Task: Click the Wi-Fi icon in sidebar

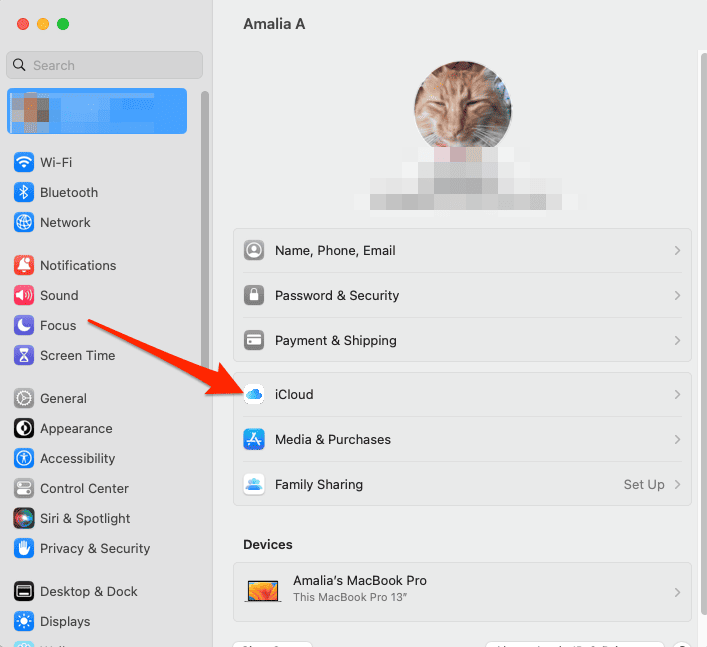Action: (24, 162)
